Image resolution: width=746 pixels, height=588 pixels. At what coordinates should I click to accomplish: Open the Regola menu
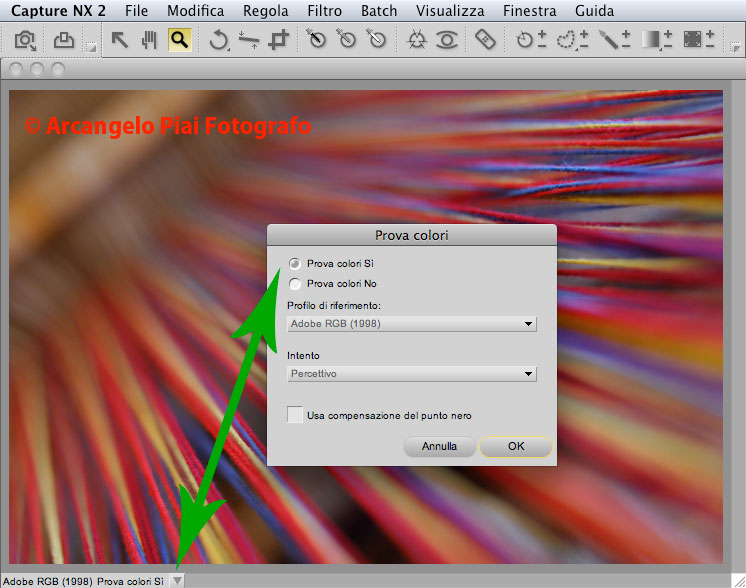266,12
